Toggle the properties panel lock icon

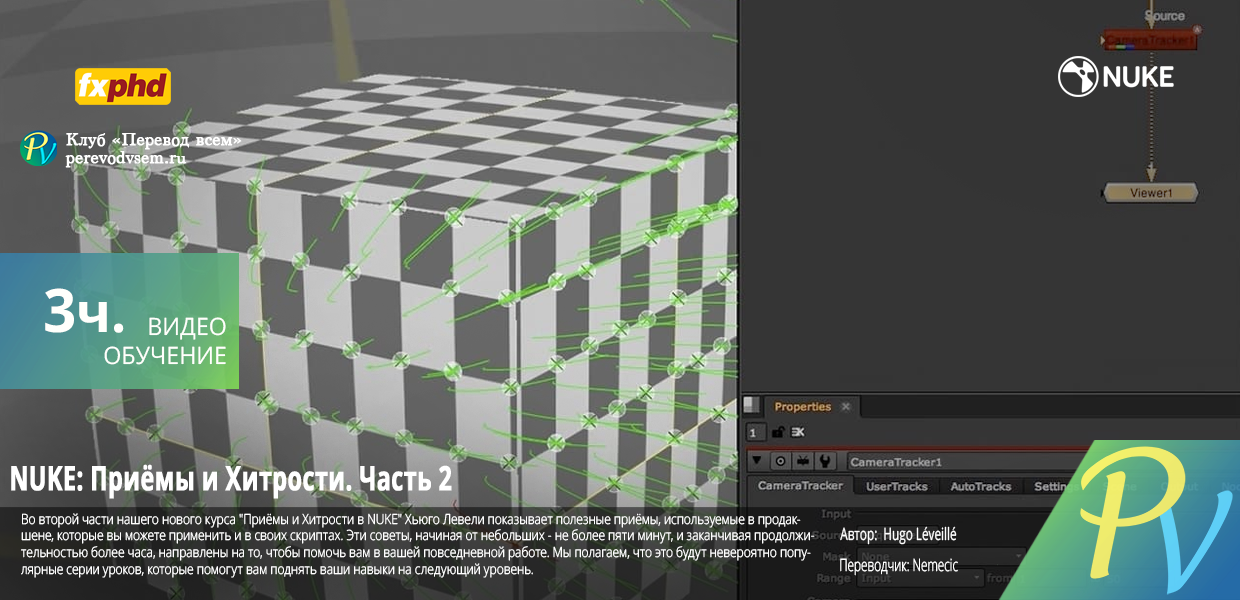coord(777,432)
